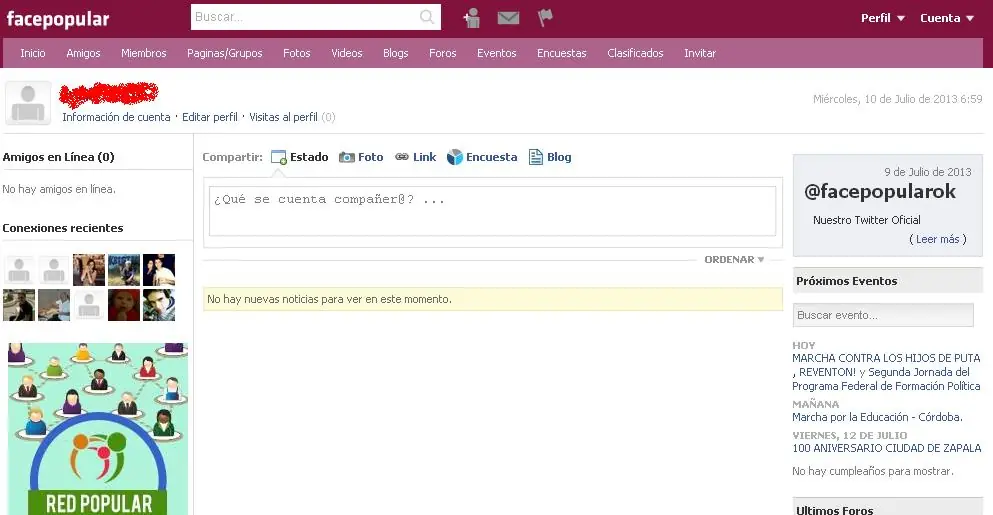This screenshot has height=515, width=993.
Task: Click the facepopular logo
Action: click(x=58, y=19)
